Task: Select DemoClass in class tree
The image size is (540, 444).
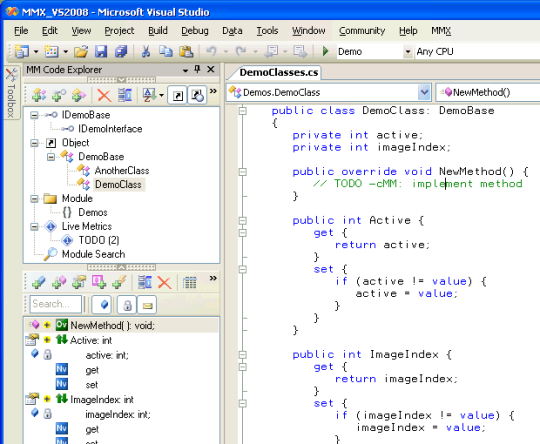Action: tap(118, 185)
